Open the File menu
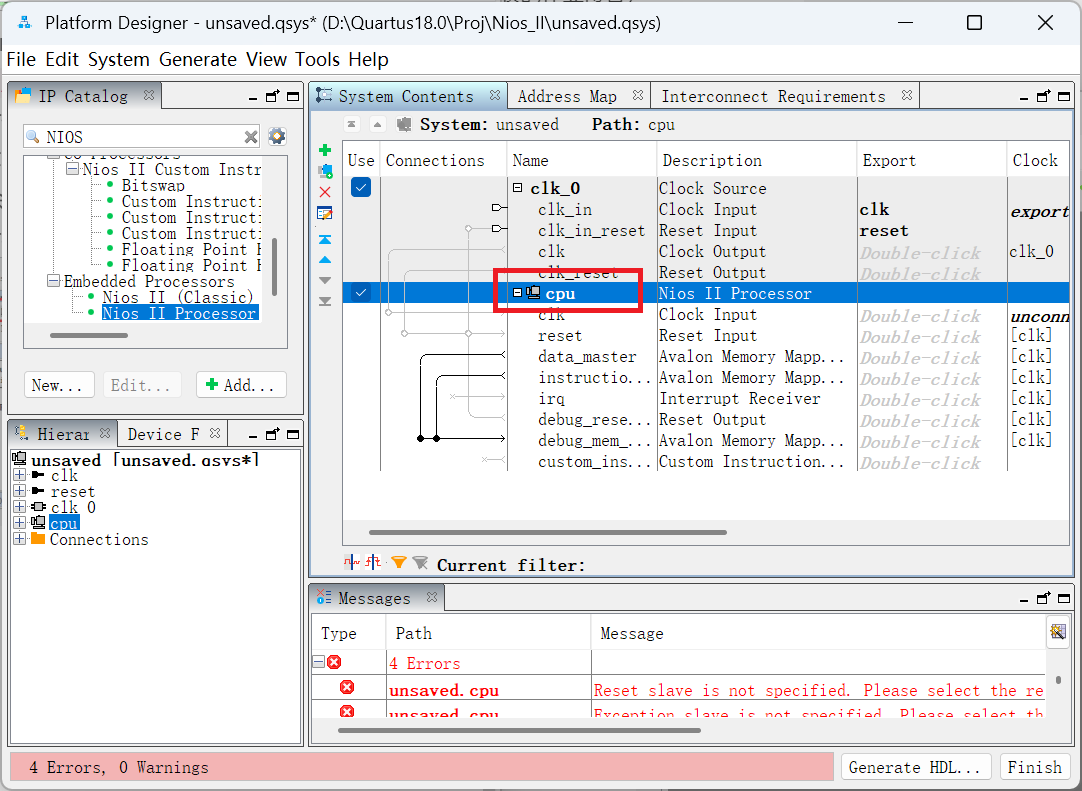Image resolution: width=1082 pixels, height=791 pixels. point(21,59)
